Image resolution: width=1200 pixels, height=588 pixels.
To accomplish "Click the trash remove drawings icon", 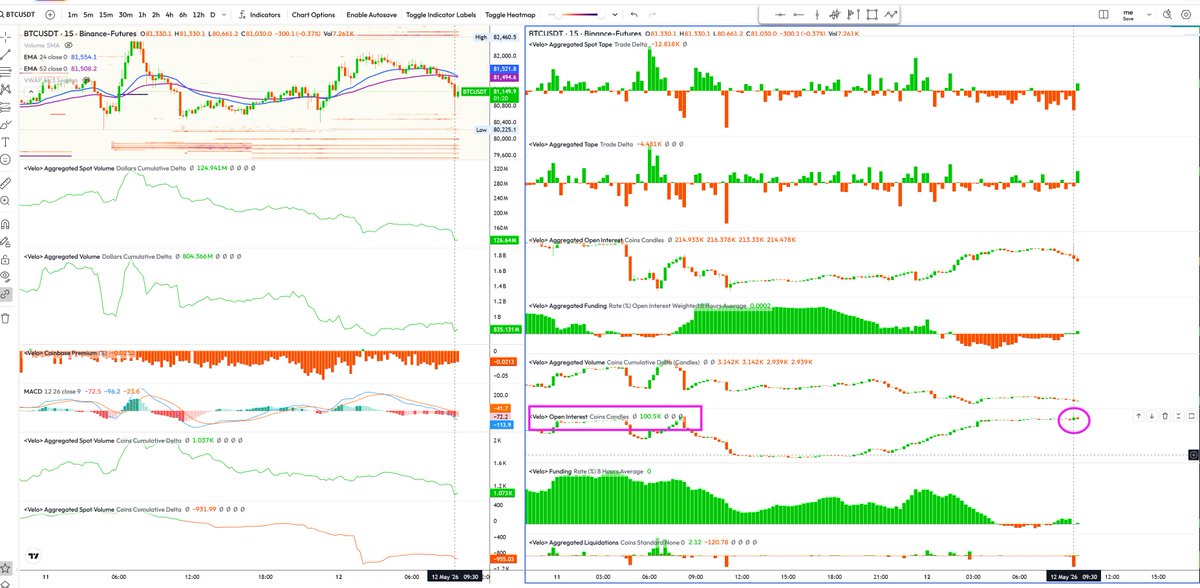I will [x=5, y=319].
